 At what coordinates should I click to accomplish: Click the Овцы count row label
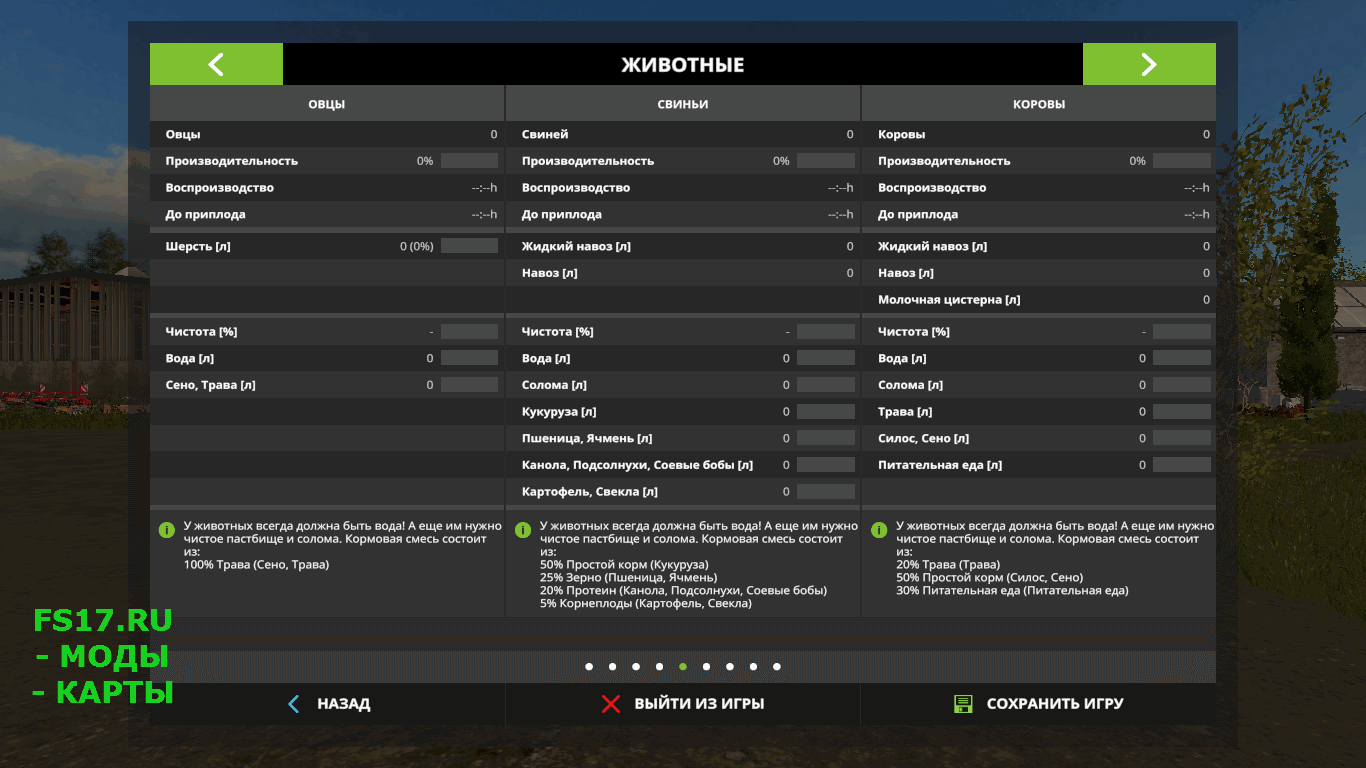[183, 134]
